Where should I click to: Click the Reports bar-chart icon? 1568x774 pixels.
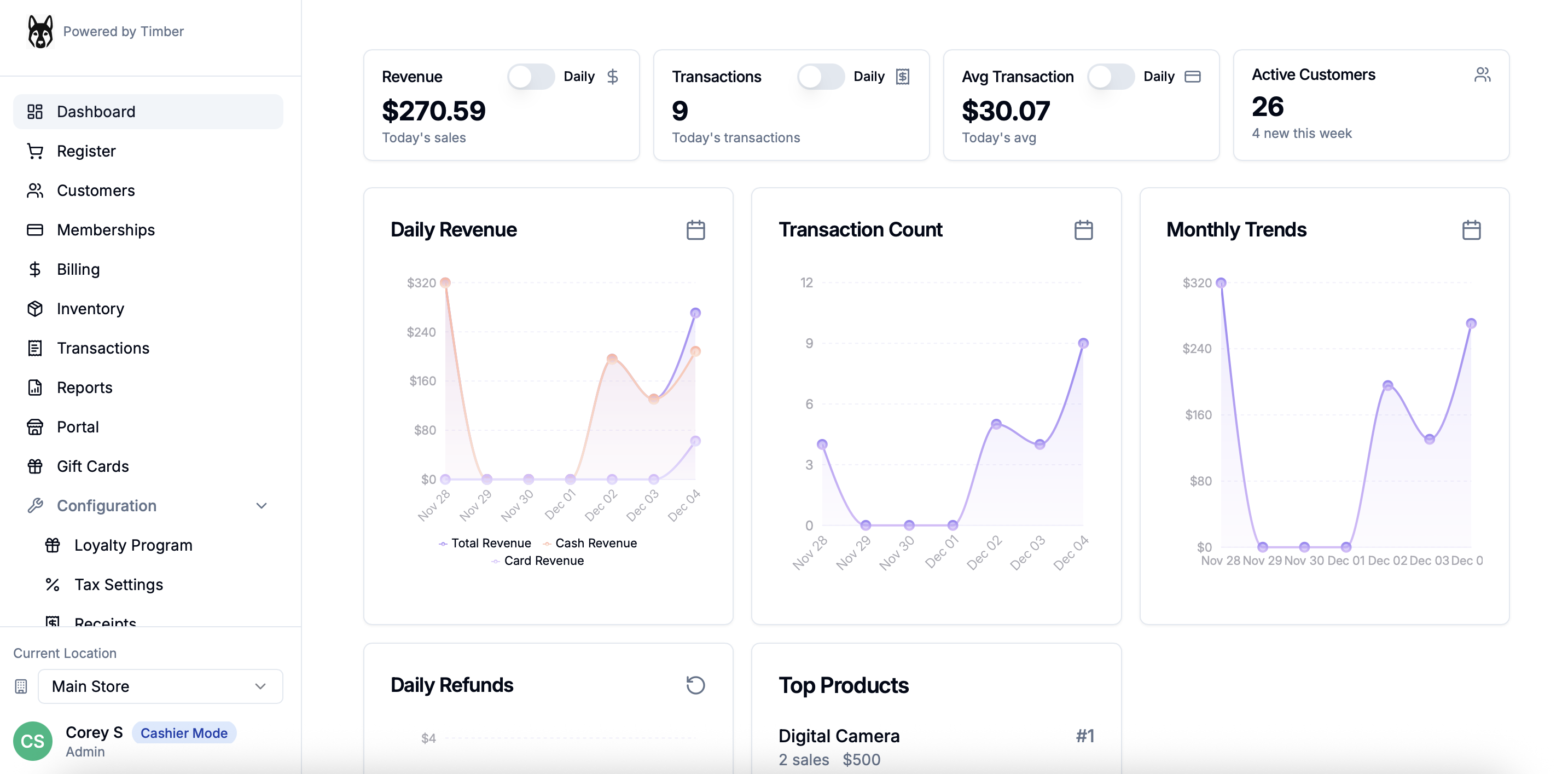[x=34, y=388]
